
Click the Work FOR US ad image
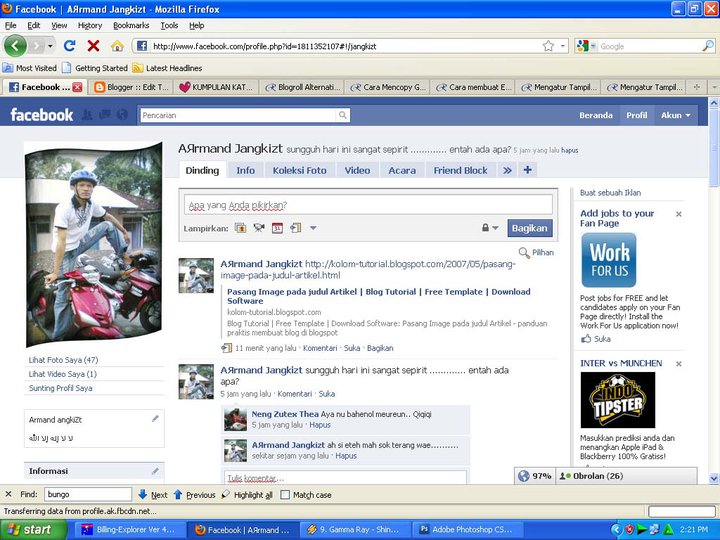[609, 260]
